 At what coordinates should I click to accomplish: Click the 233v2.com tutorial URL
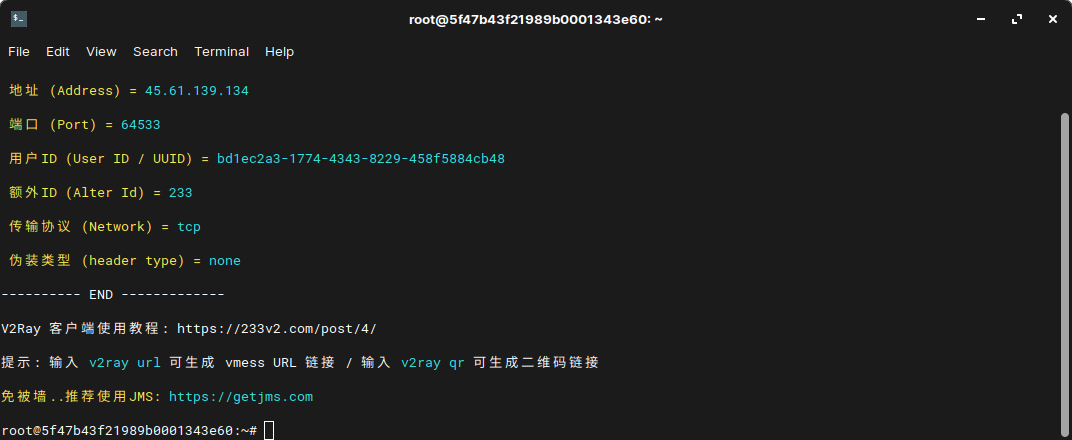coord(277,329)
